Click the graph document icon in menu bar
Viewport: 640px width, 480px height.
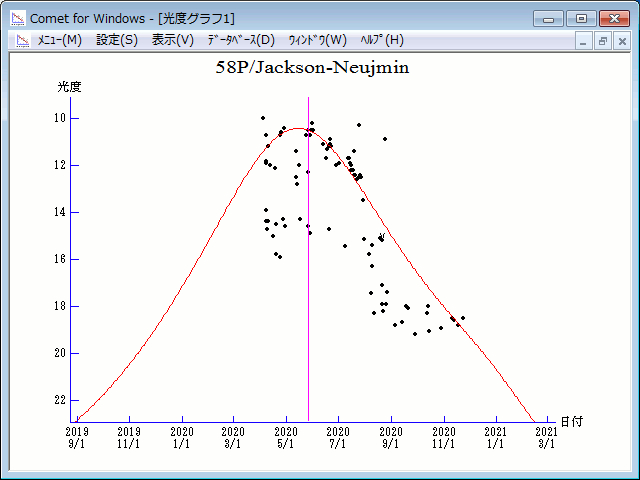[x=19, y=40]
